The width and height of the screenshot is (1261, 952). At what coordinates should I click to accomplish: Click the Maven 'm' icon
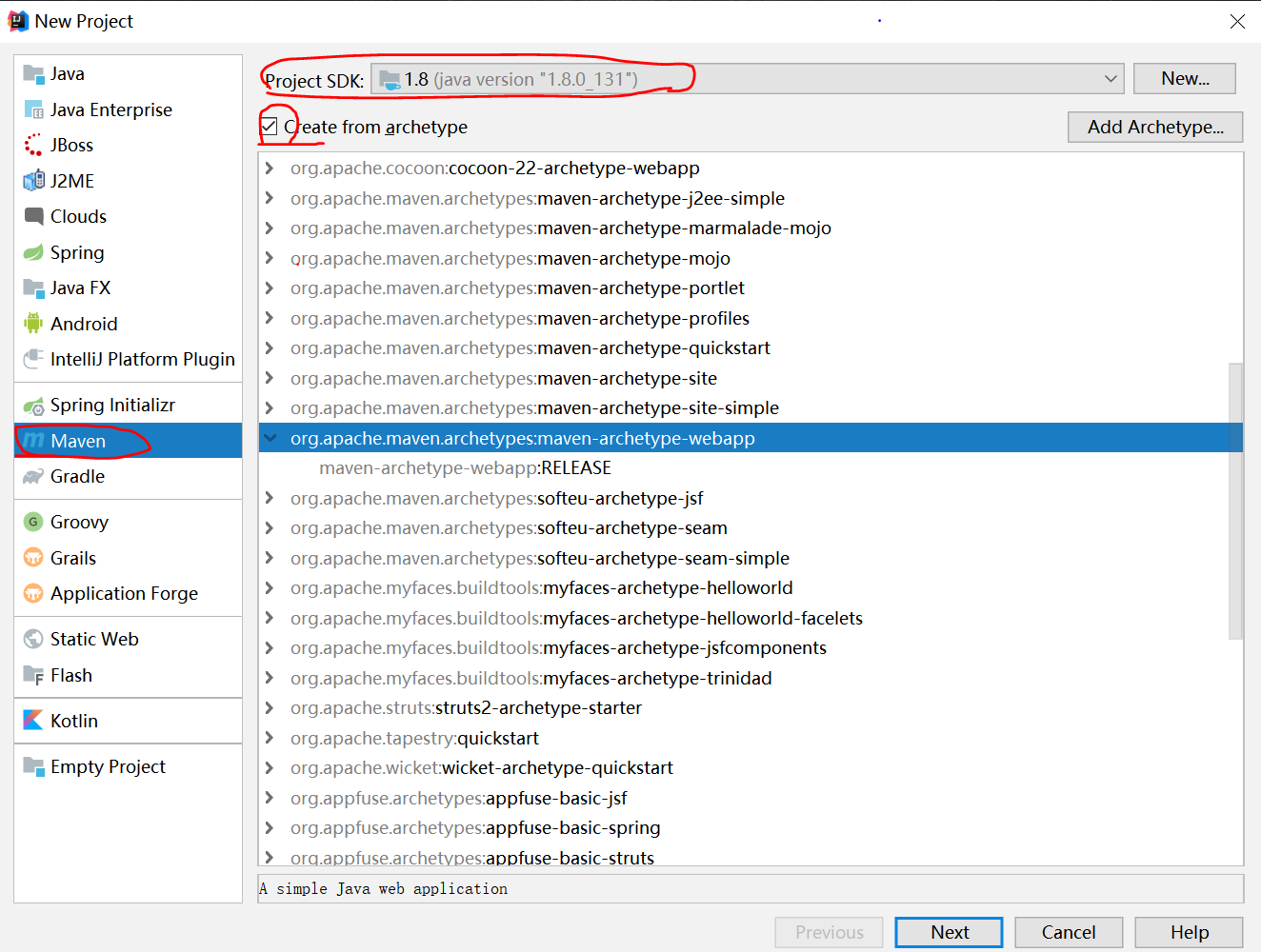(33, 441)
